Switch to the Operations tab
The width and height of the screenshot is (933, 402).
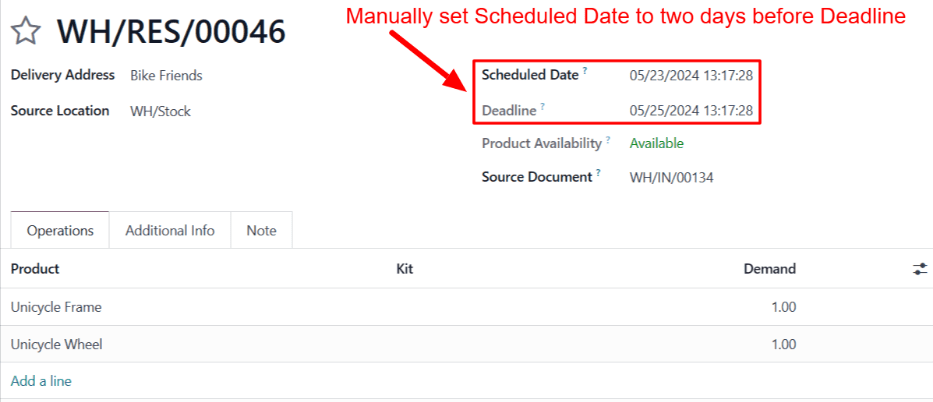coord(60,230)
